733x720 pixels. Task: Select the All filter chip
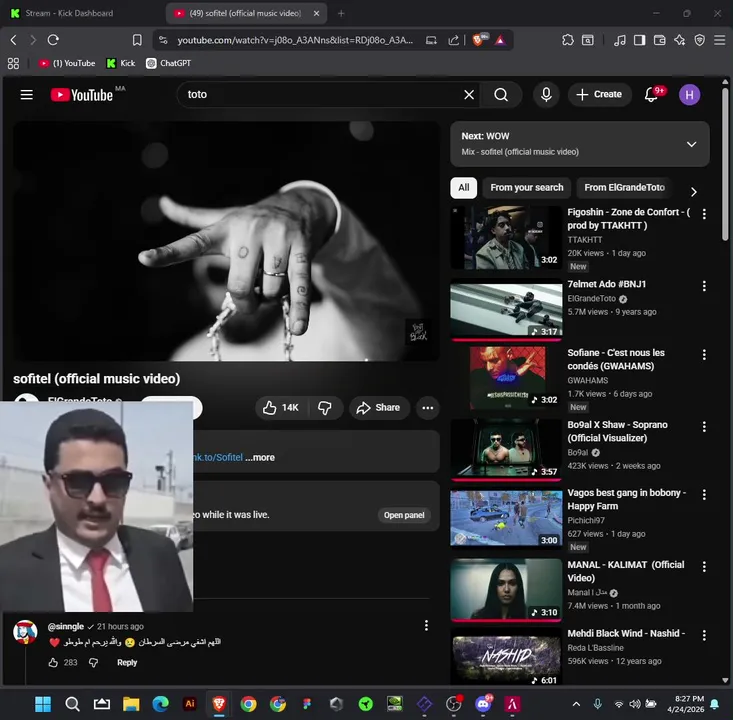(x=463, y=187)
